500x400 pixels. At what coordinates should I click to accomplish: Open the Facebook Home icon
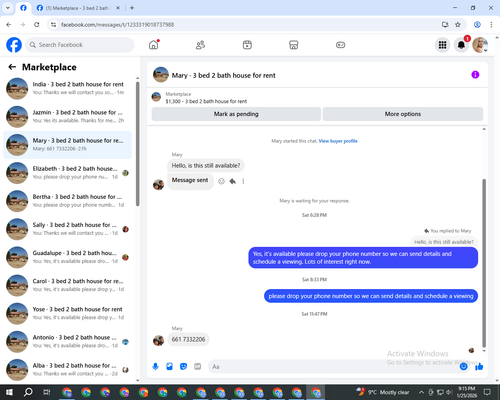click(x=154, y=45)
